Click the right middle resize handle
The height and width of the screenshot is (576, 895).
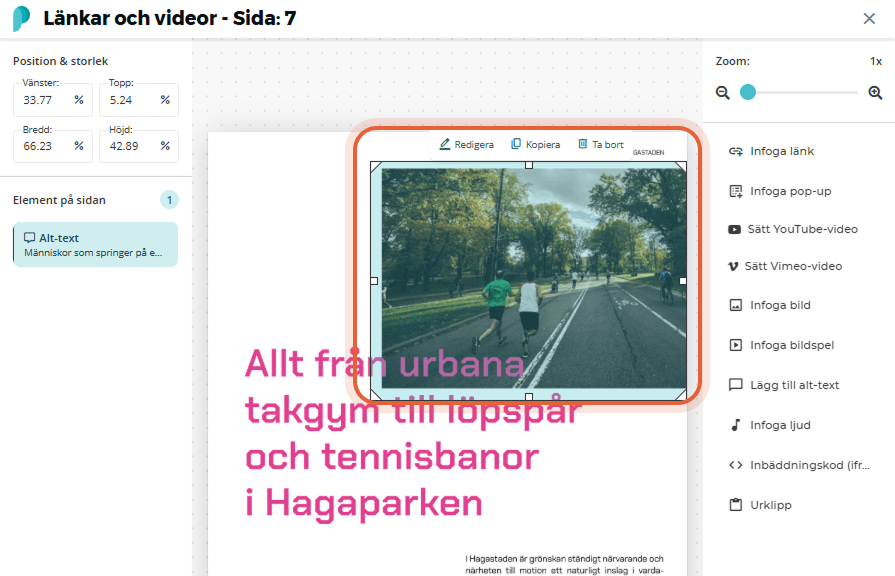pyautogui.click(x=683, y=281)
